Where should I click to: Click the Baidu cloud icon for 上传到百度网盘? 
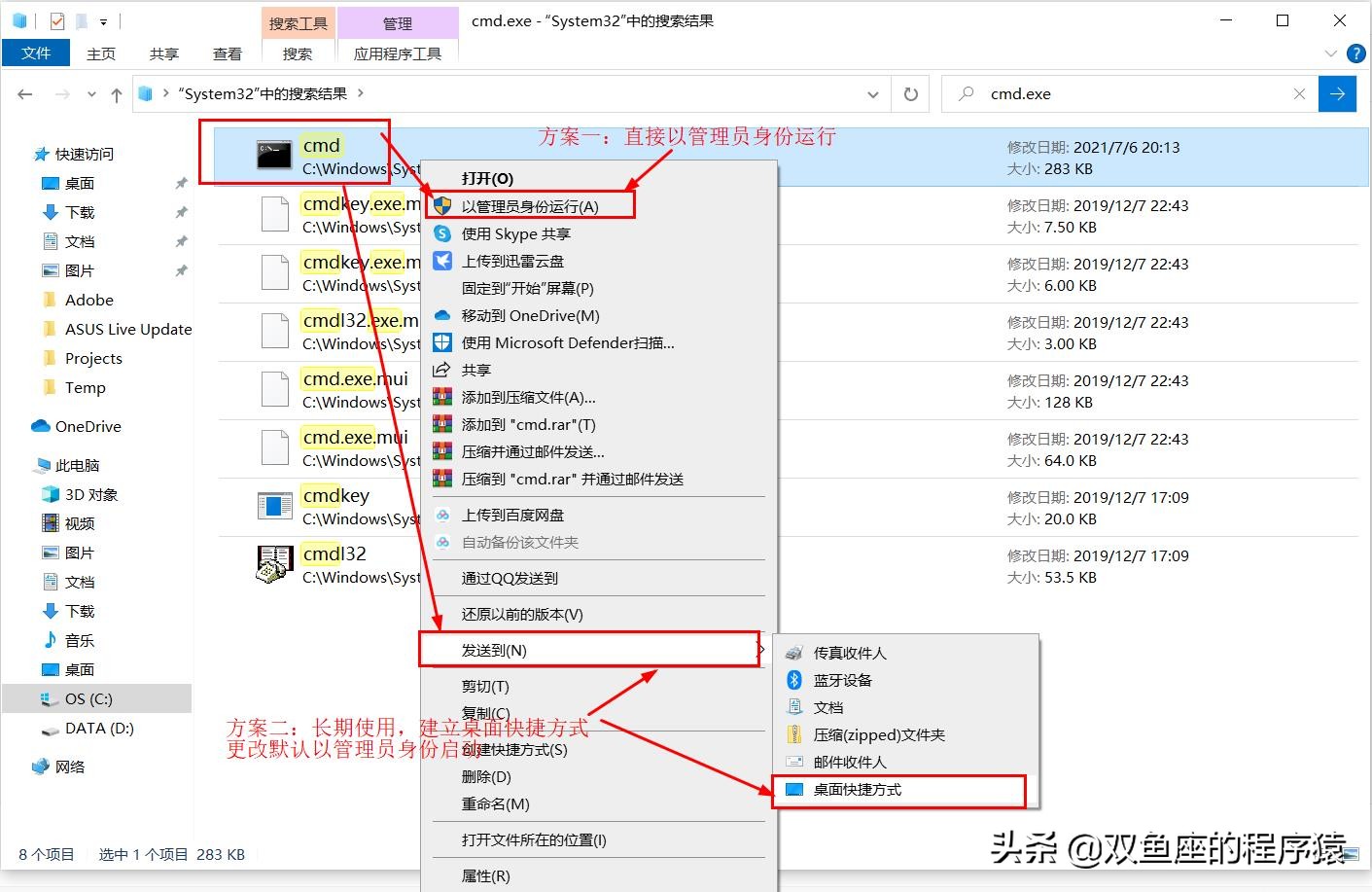coord(442,515)
